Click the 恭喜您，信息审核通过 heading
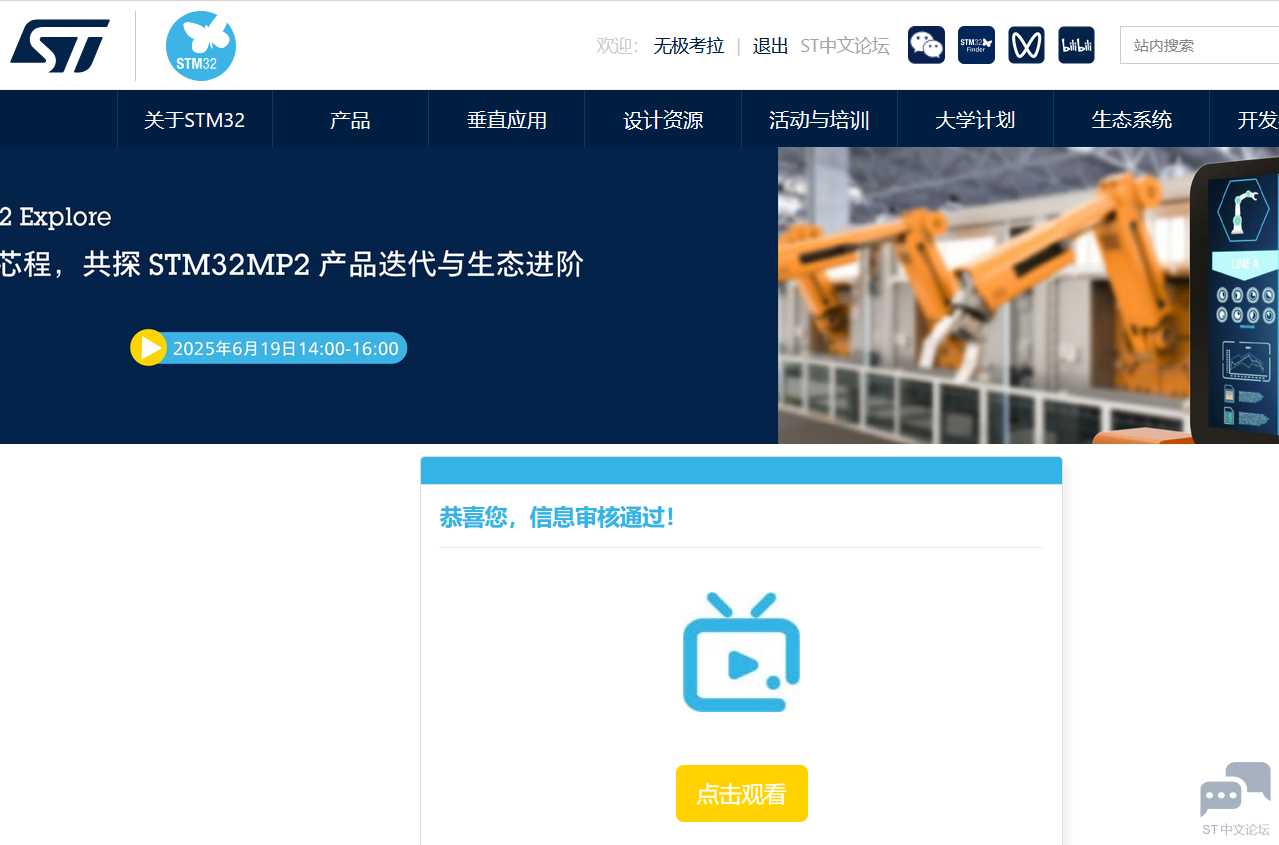1279x845 pixels. click(x=557, y=518)
